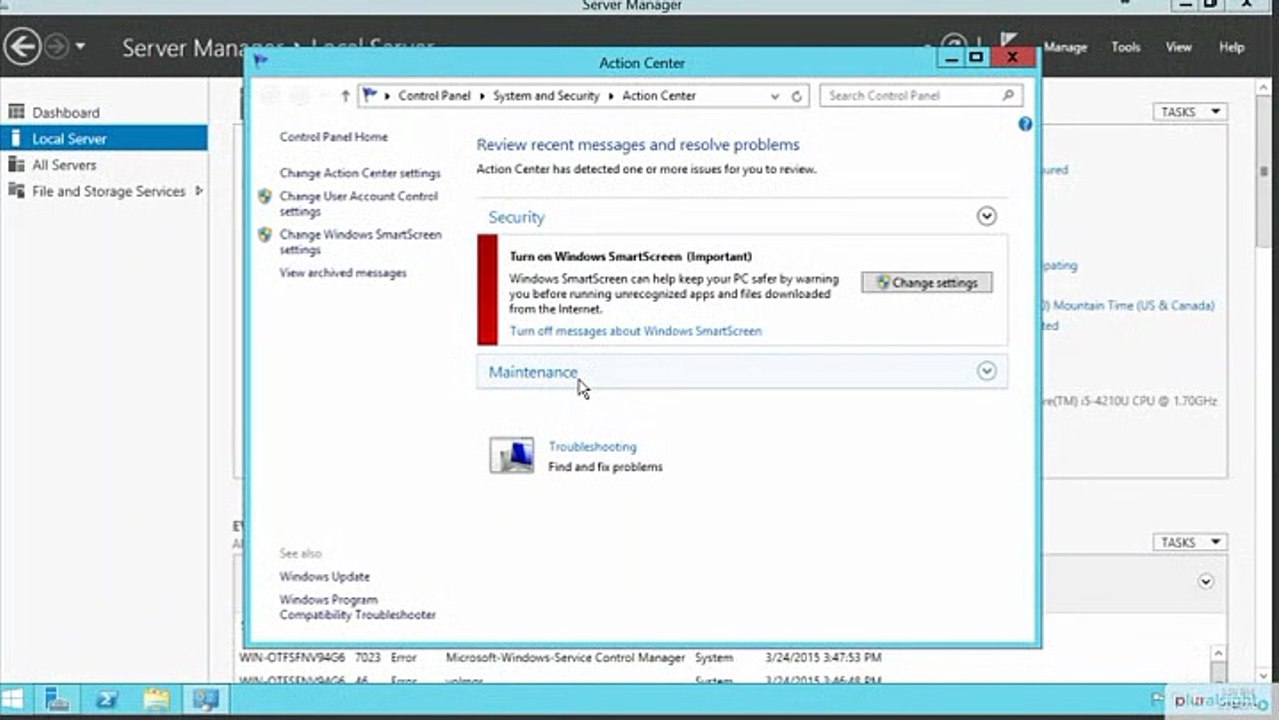Collapse the Security section chevron

[x=986, y=216]
